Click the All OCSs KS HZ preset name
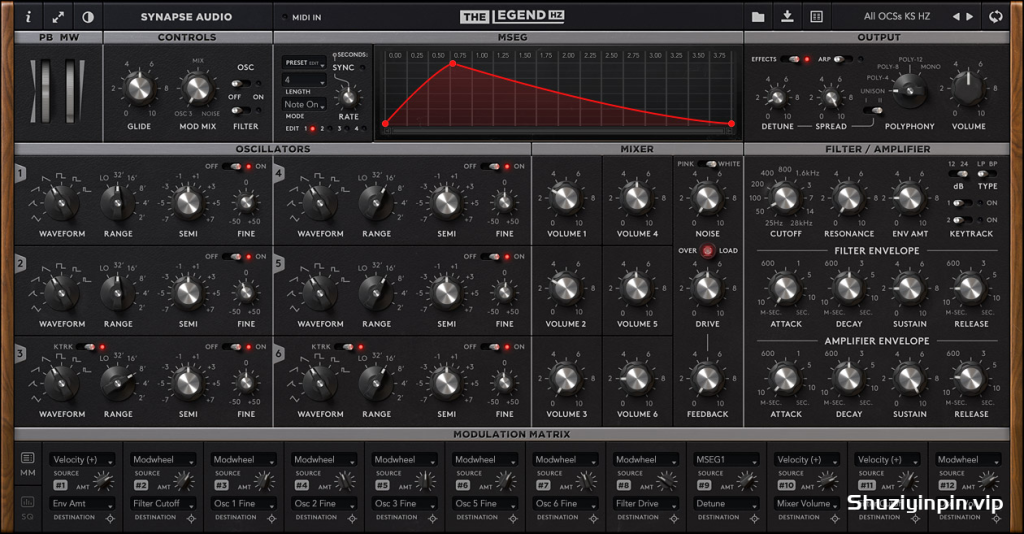 897,16
